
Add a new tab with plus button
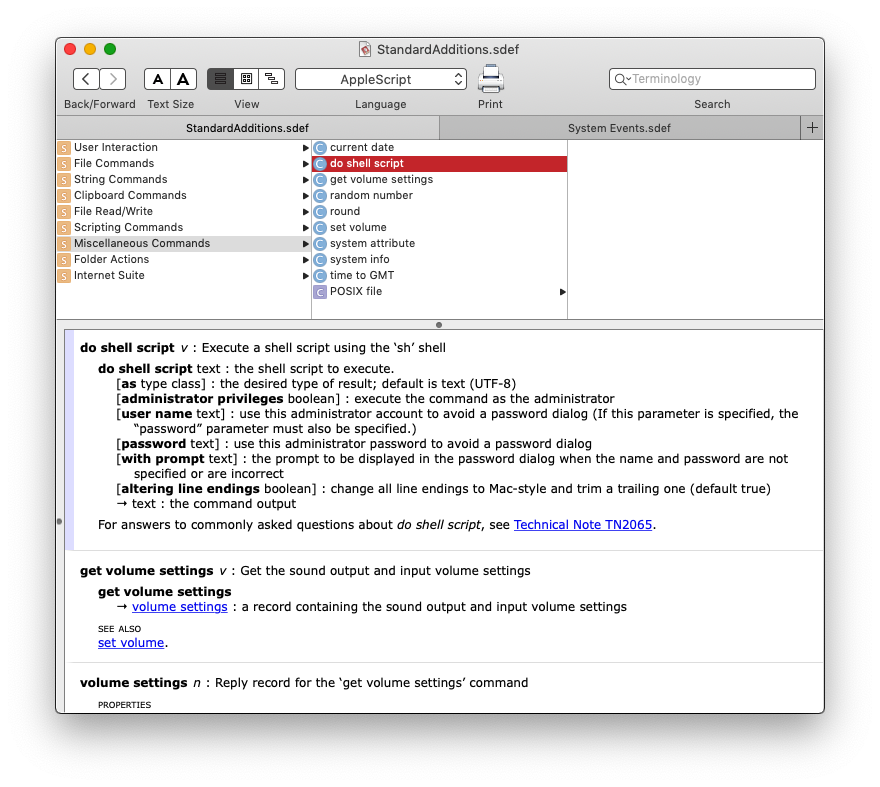(x=812, y=128)
